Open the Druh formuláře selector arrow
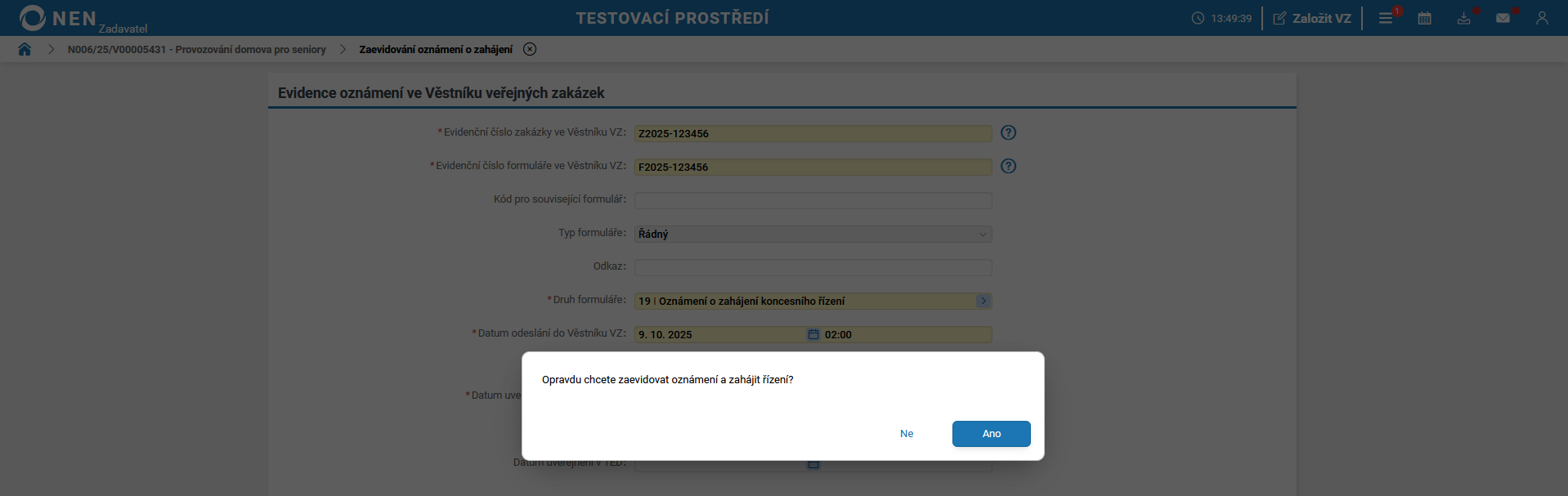 pyautogui.click(x=983, y=301)
